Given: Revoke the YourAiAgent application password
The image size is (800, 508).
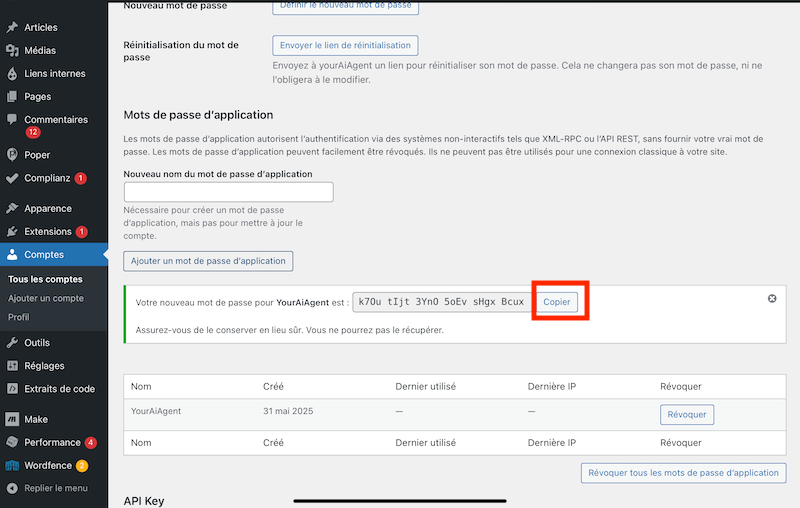Looking at the screenshot, I should coord(686,414).
